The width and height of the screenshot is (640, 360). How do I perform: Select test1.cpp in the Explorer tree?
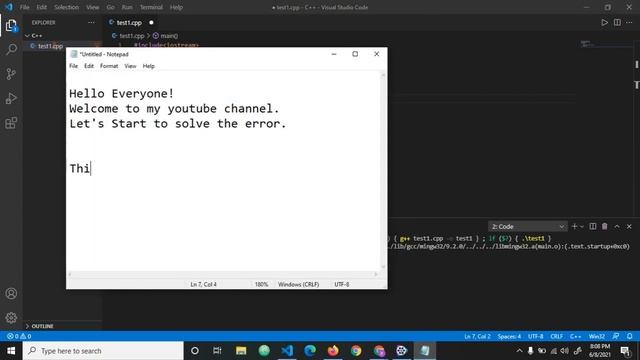coord(62,46)
